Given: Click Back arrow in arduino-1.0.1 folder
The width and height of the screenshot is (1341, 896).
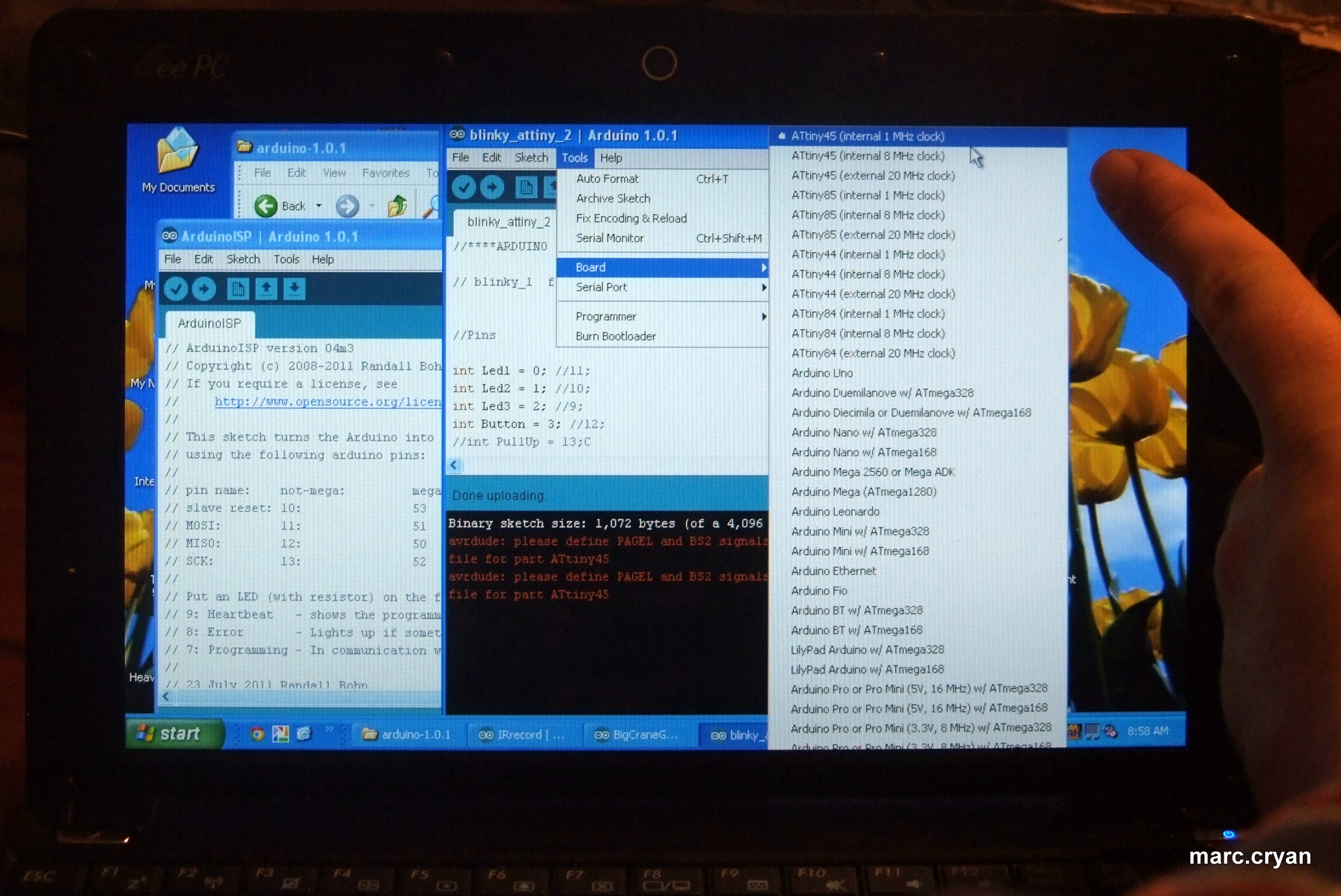Looking at the screenshot, I should click(266, 206).
